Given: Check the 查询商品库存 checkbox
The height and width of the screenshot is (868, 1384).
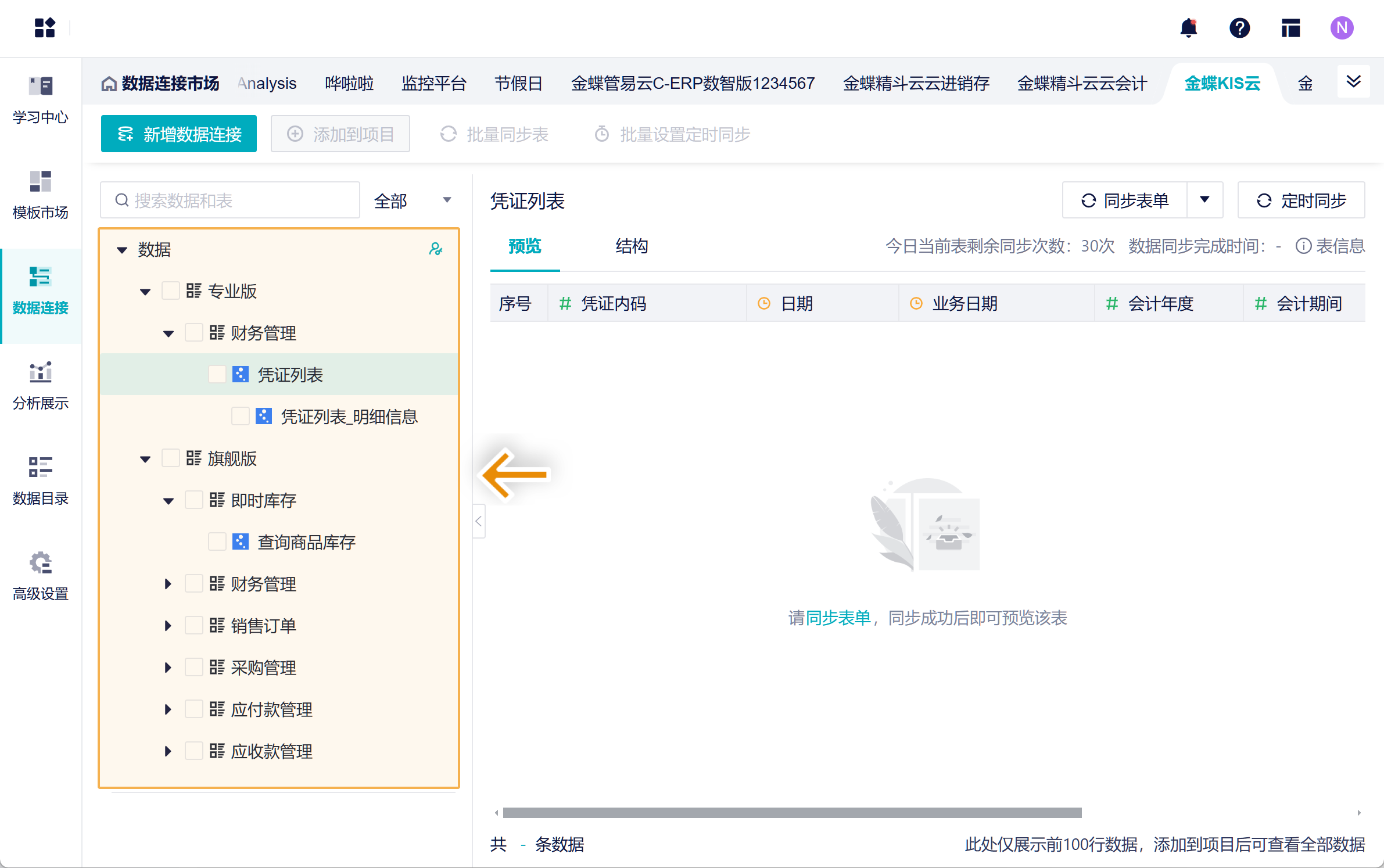Looking at the screenshot, I should point(217,541).
